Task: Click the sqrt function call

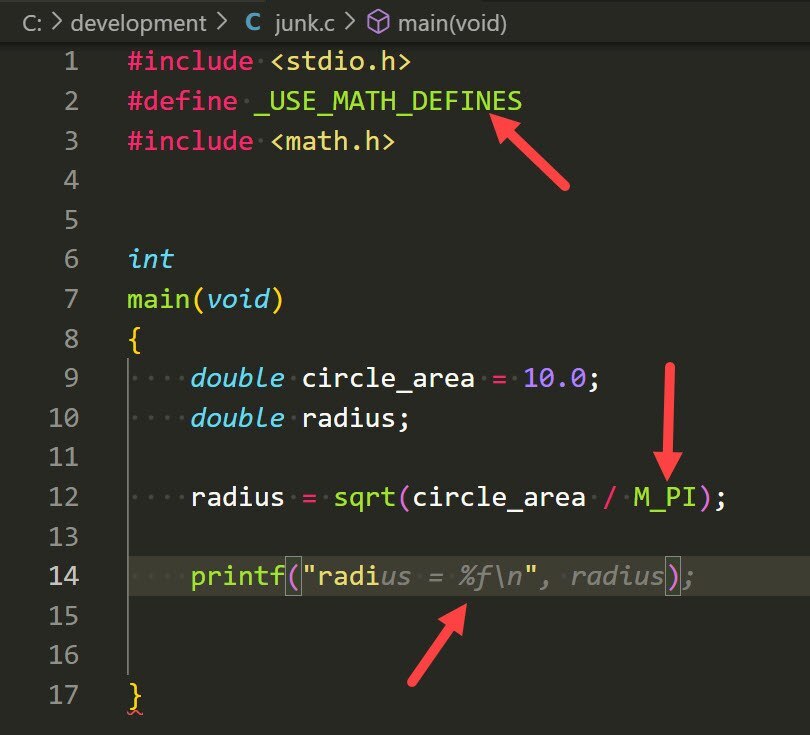Action: [365, 498]
